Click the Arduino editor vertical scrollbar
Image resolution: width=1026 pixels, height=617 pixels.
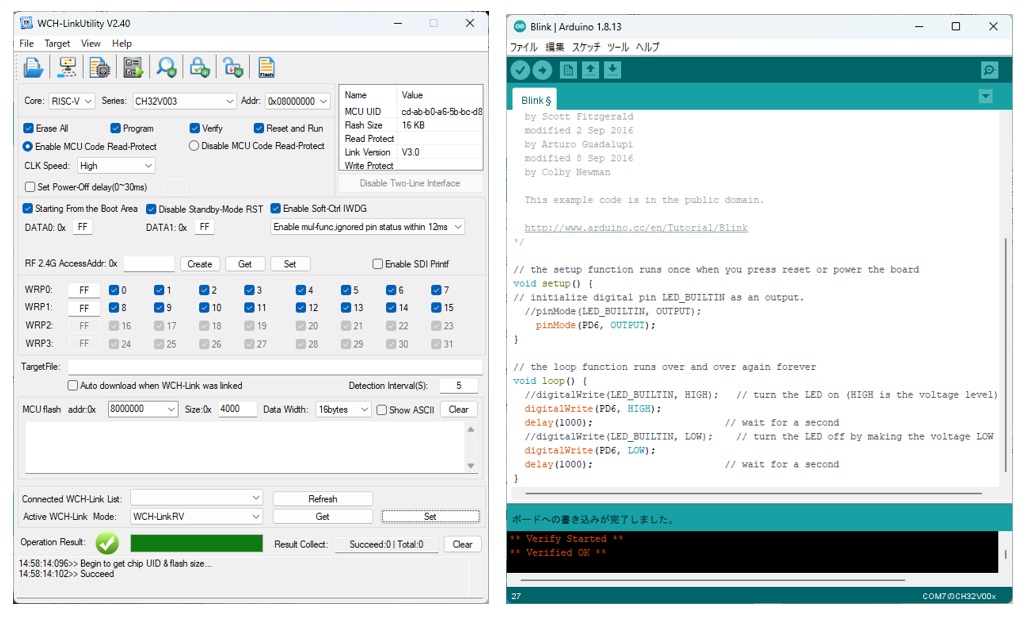[x=1004, y=355]
